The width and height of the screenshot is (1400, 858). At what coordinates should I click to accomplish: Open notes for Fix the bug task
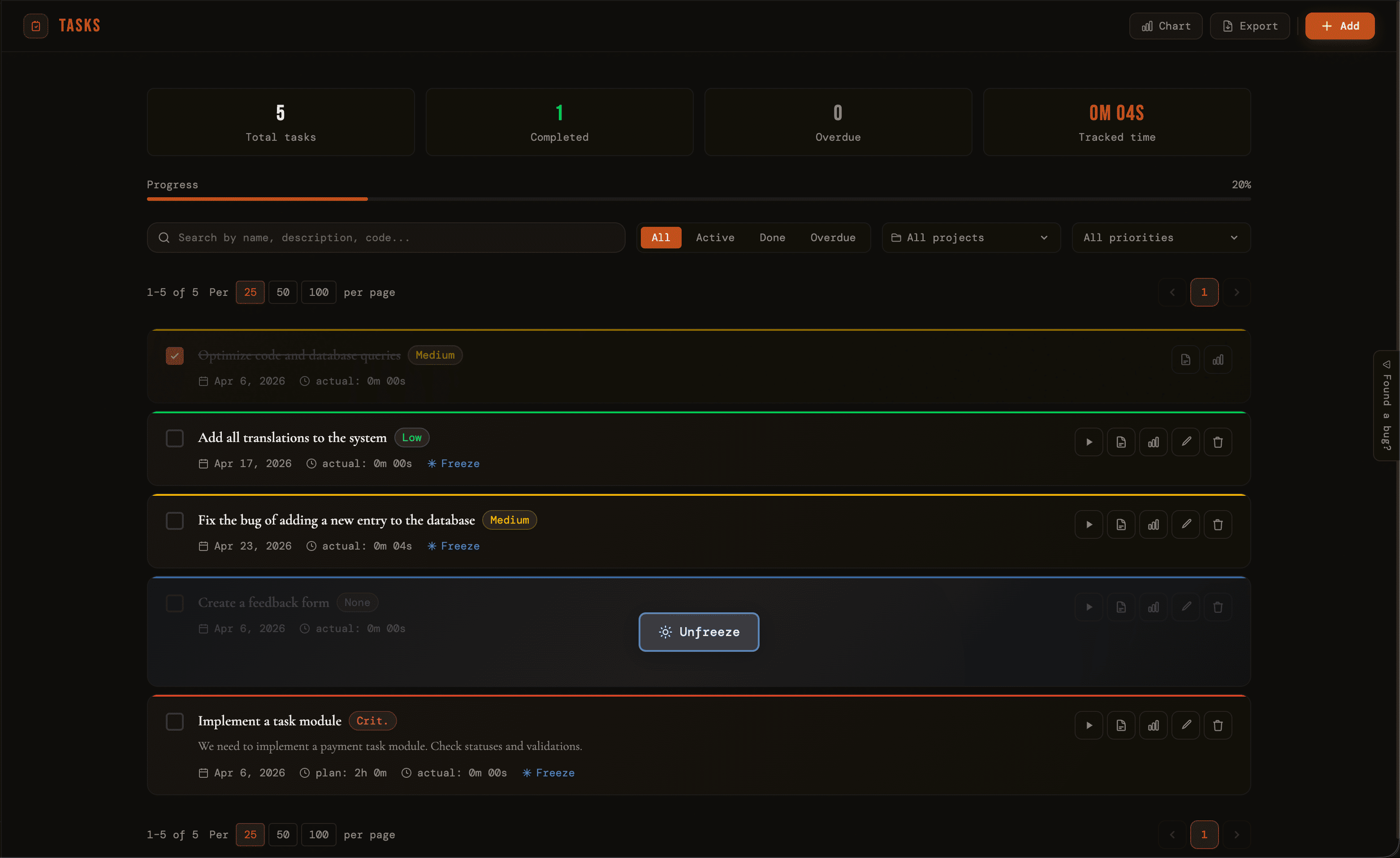[x=1121, y=524]
